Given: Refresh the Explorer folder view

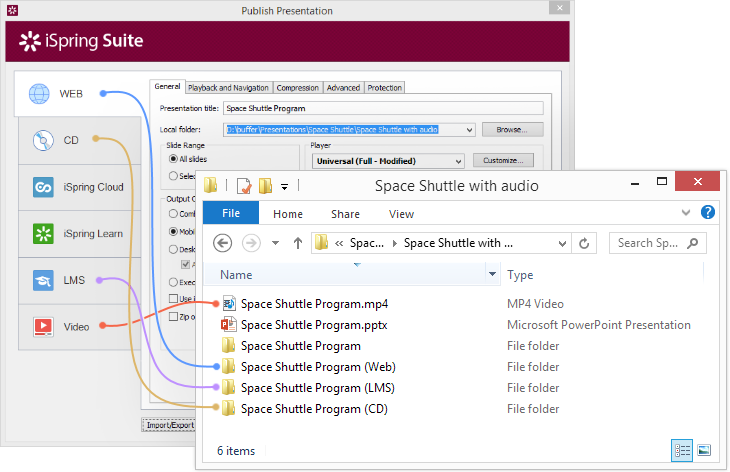Looking at the screenshot, I should 584,243.
